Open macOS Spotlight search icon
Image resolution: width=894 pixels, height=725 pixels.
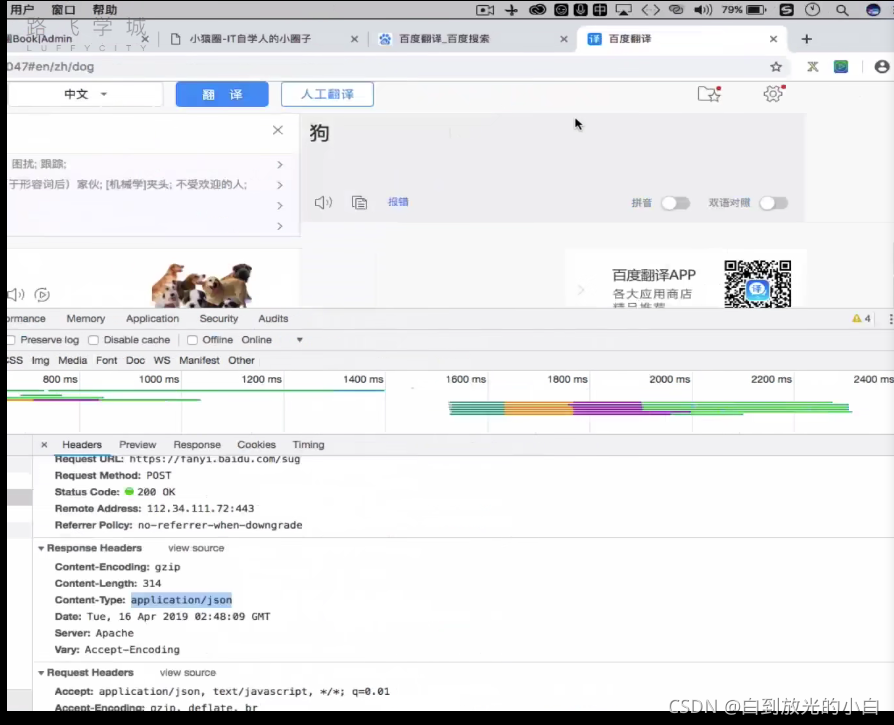(x=842, y=10)
